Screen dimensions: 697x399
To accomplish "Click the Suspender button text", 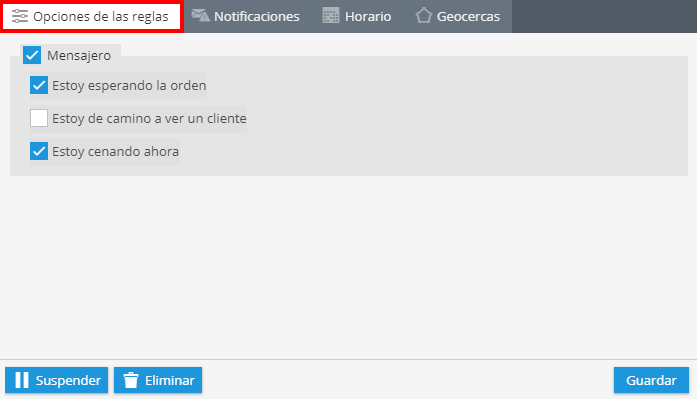I will (x=68, y=380).
